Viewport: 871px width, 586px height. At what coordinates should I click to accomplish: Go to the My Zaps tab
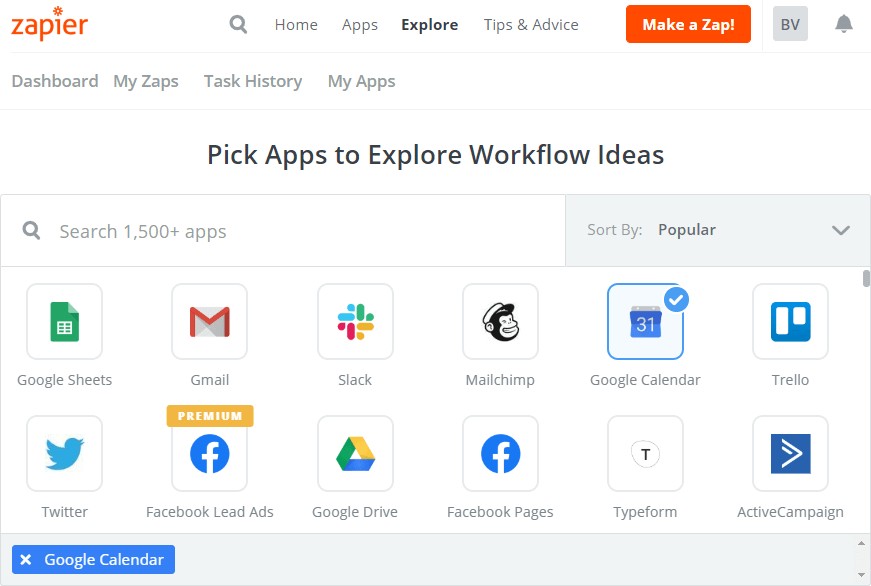[146, 82]
